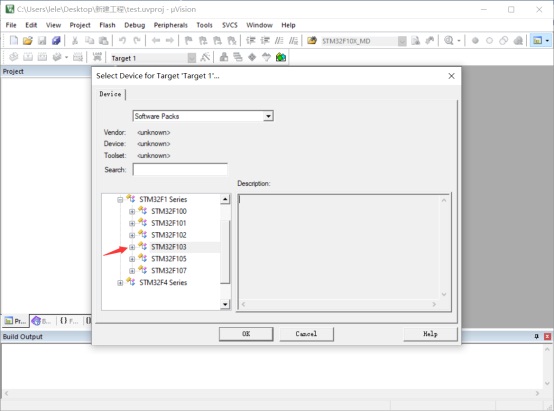
Task: Click the device tree scroll up arrow
Action: 225,199
